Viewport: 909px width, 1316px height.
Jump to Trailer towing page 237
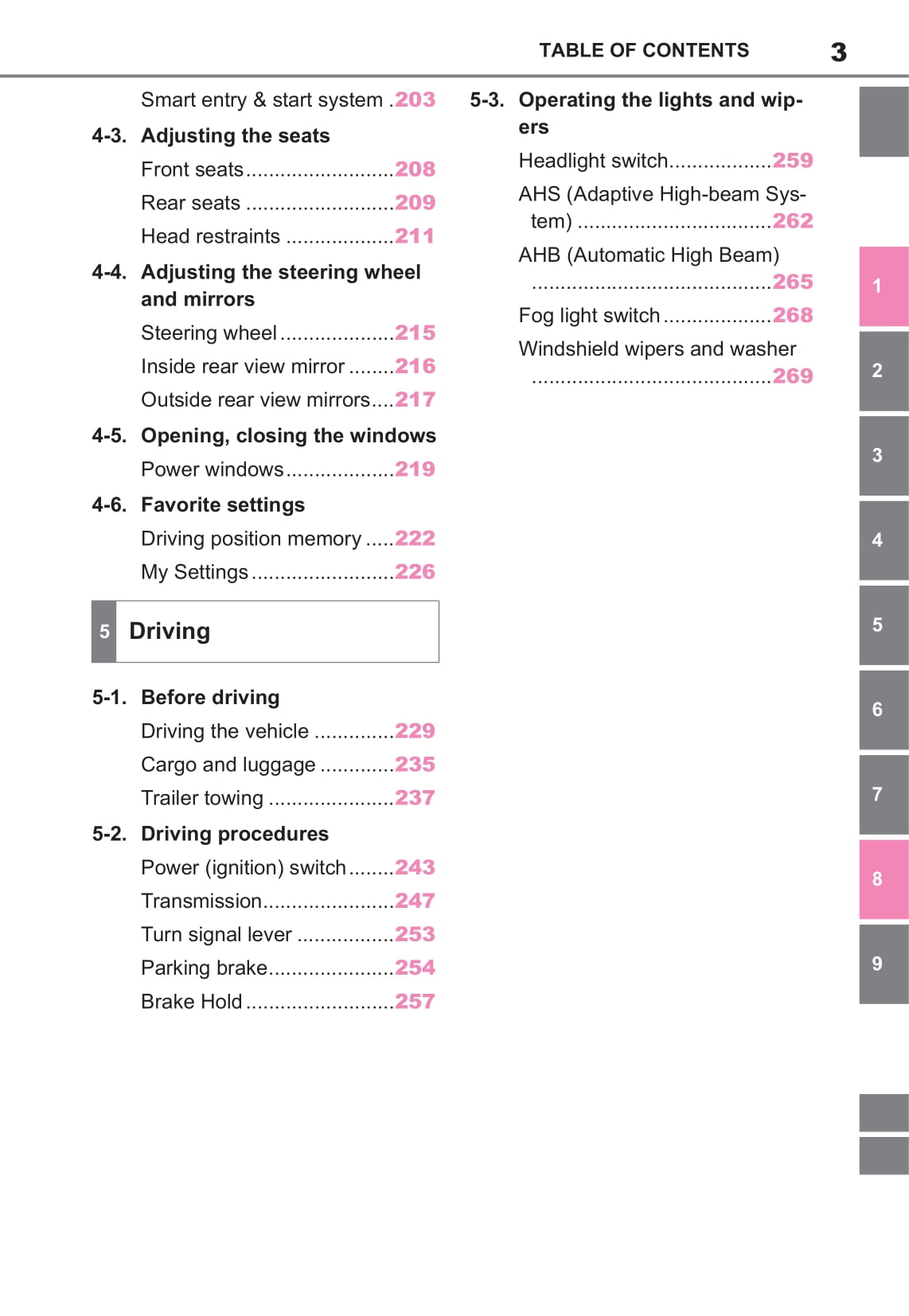(415, 798)
